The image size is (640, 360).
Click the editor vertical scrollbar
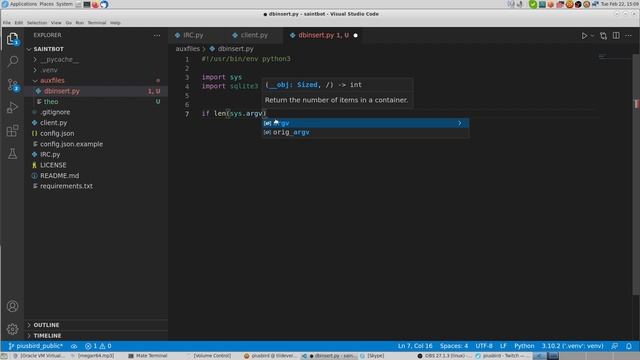(636, 174)
